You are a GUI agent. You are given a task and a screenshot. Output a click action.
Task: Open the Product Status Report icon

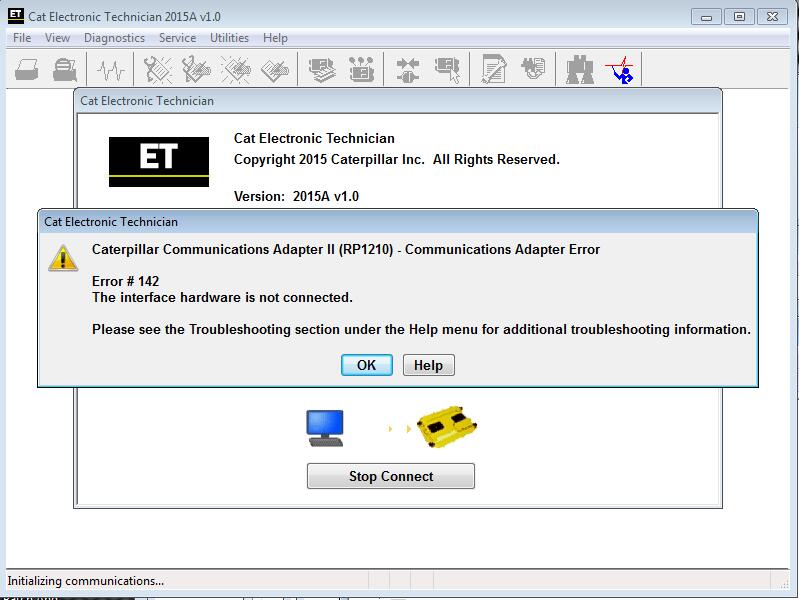[x=494, y=69]
